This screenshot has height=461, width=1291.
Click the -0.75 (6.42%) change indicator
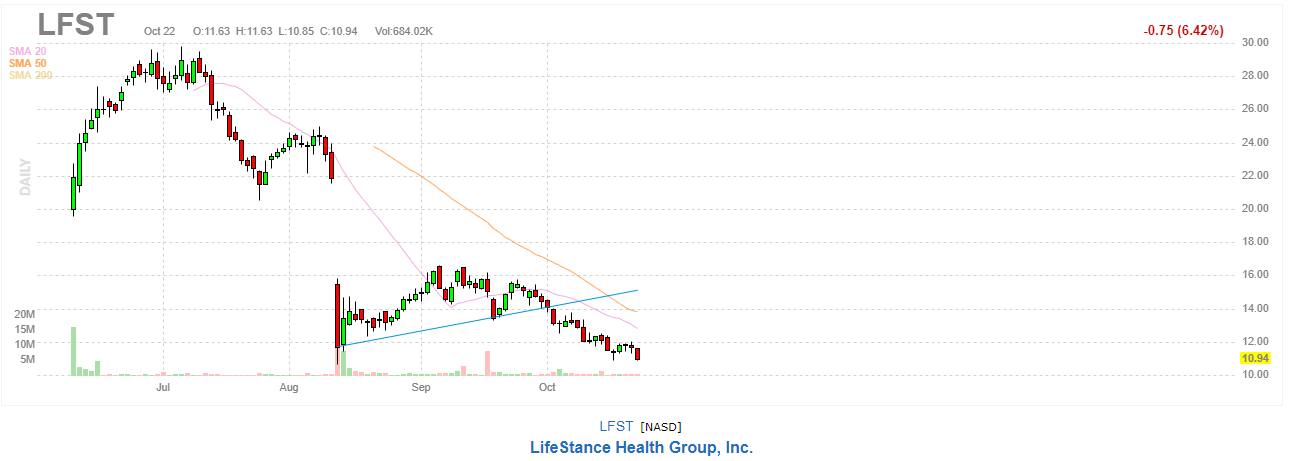[1183, 31]
